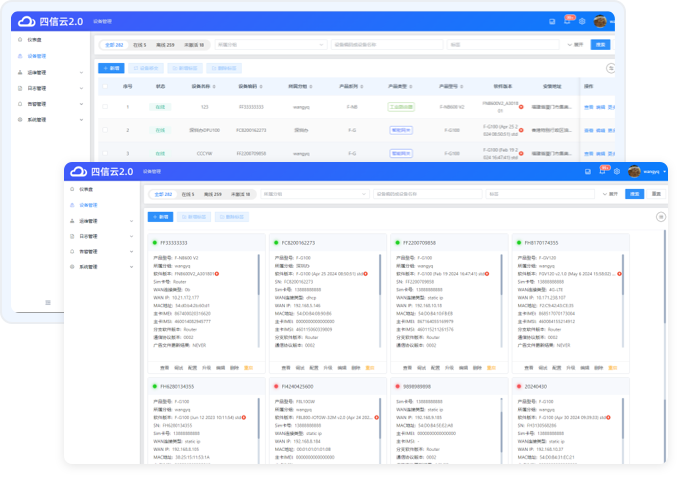Viewport: 685px width, 481px height.
Task: Click the red version badge in back-window row 2
Action: 521,130
